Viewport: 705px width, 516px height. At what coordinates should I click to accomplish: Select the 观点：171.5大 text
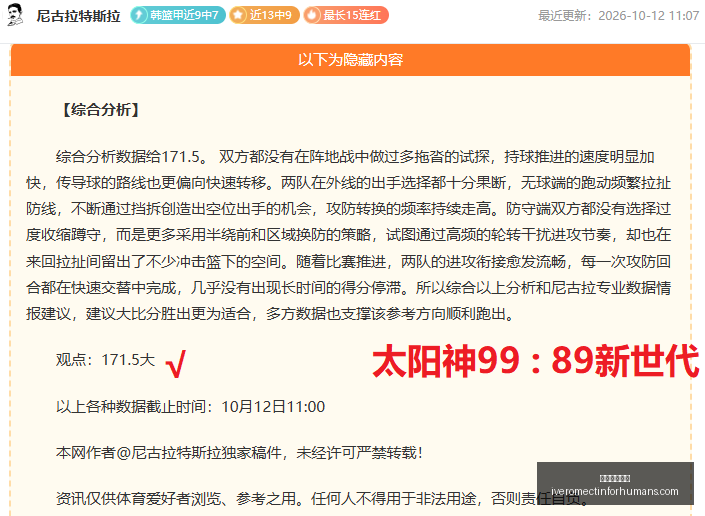point(105,360)
